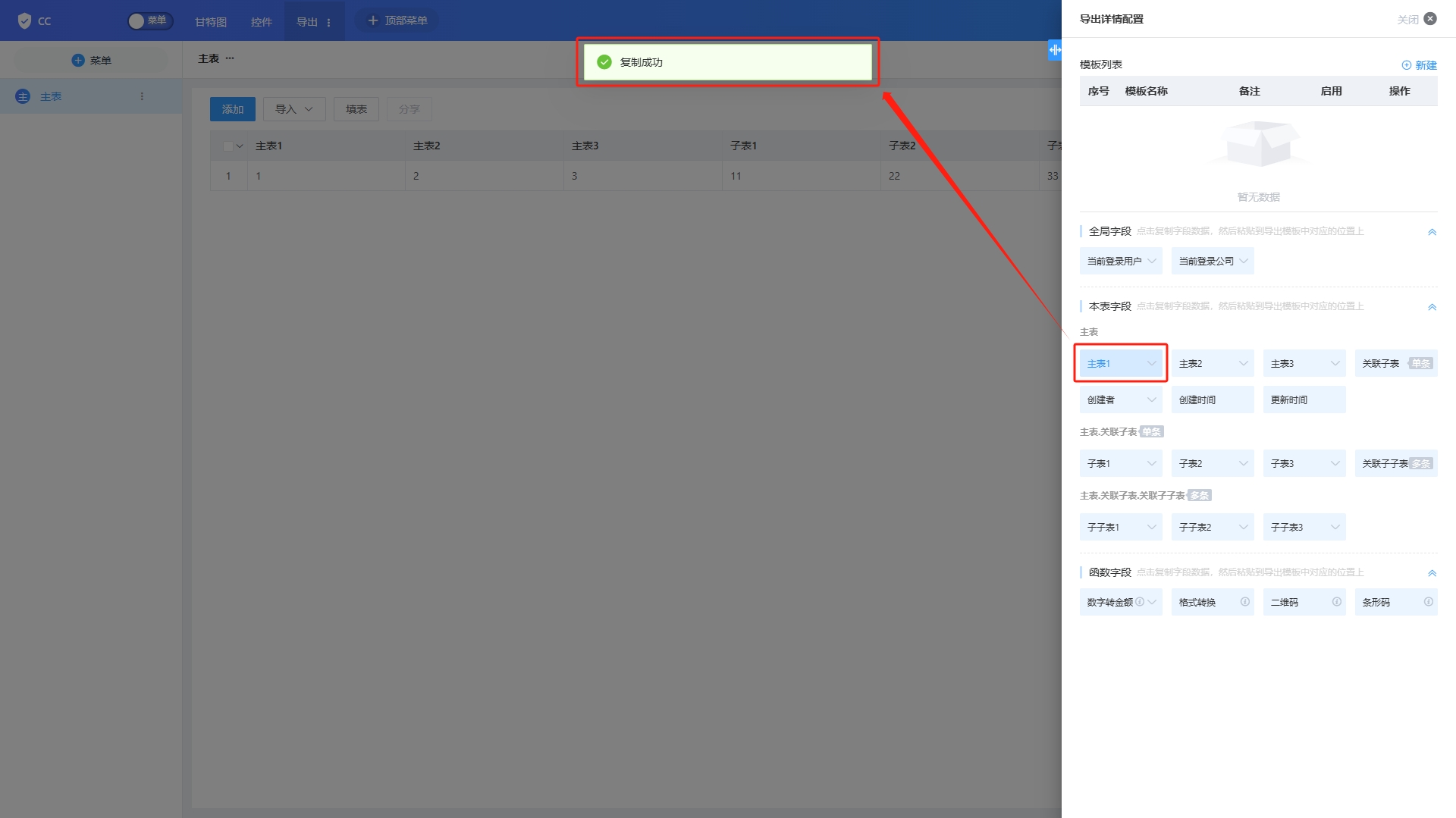Add a 顶部菜单 item
This screenshot has width=1456, height=818.
pyautogui.click(x=397, y=20)
